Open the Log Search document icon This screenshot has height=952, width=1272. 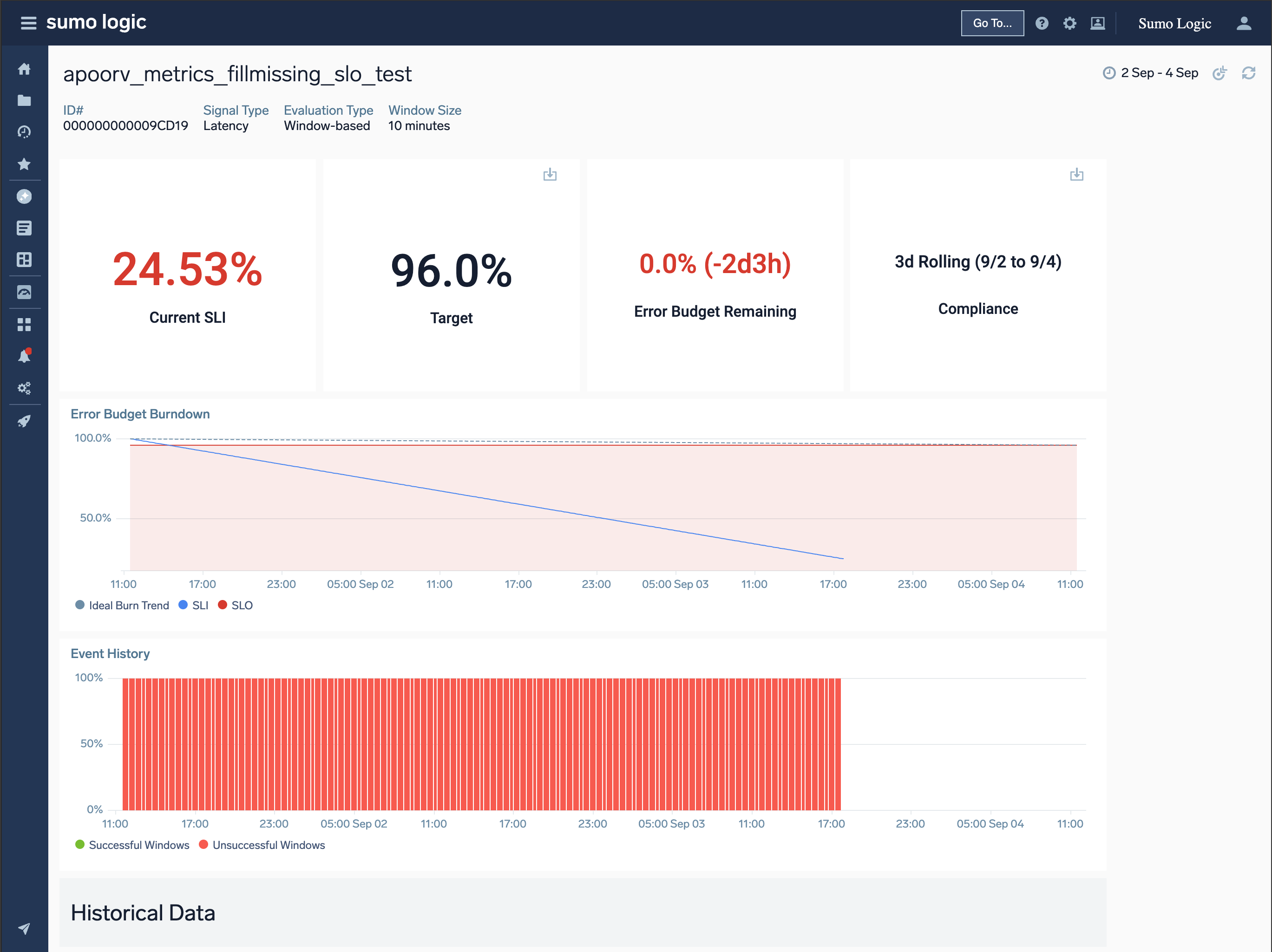[x=24, y=228]
